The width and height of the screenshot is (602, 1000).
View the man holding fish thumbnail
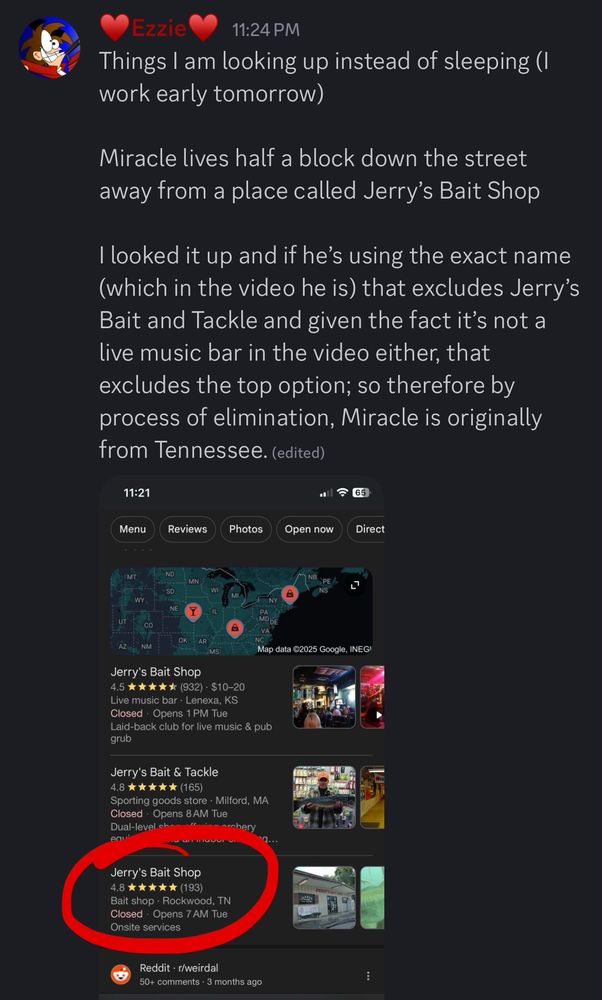point(324,797)
